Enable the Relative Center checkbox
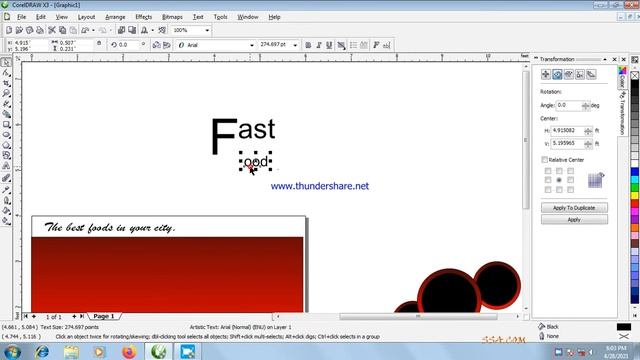Screen dimensions: 640x360 (544, 160)
